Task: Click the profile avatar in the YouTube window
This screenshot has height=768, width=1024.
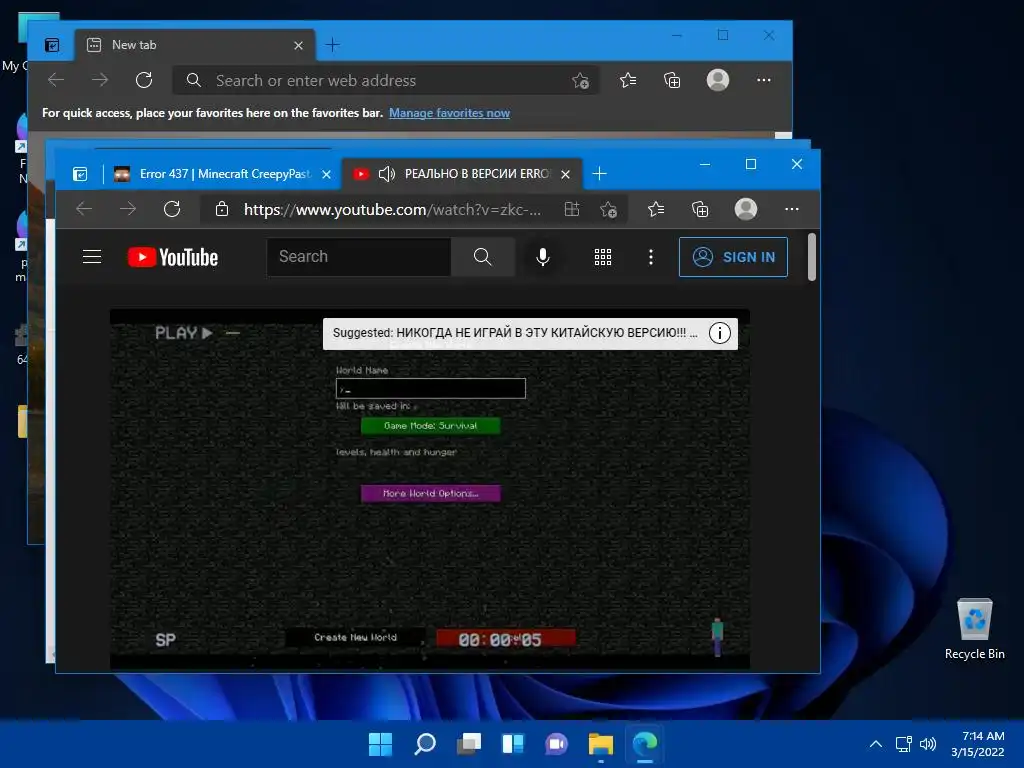Action: tap(746, 209)
